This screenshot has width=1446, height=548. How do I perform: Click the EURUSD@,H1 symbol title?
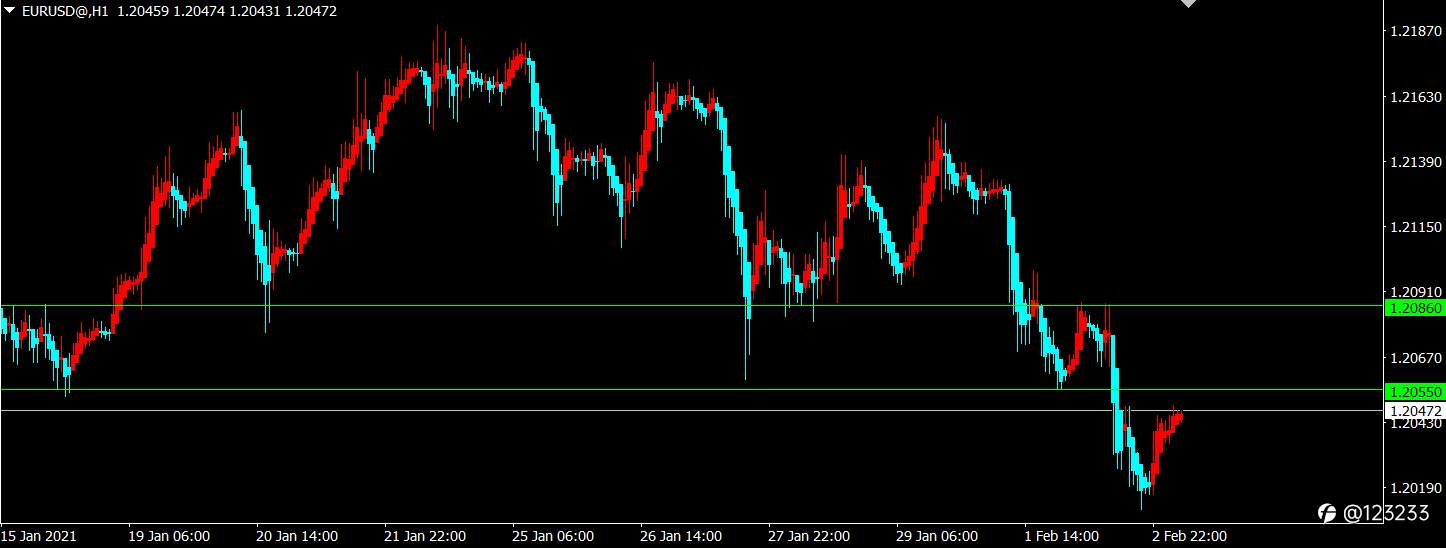pyautogui.click(x=66, y=12)
